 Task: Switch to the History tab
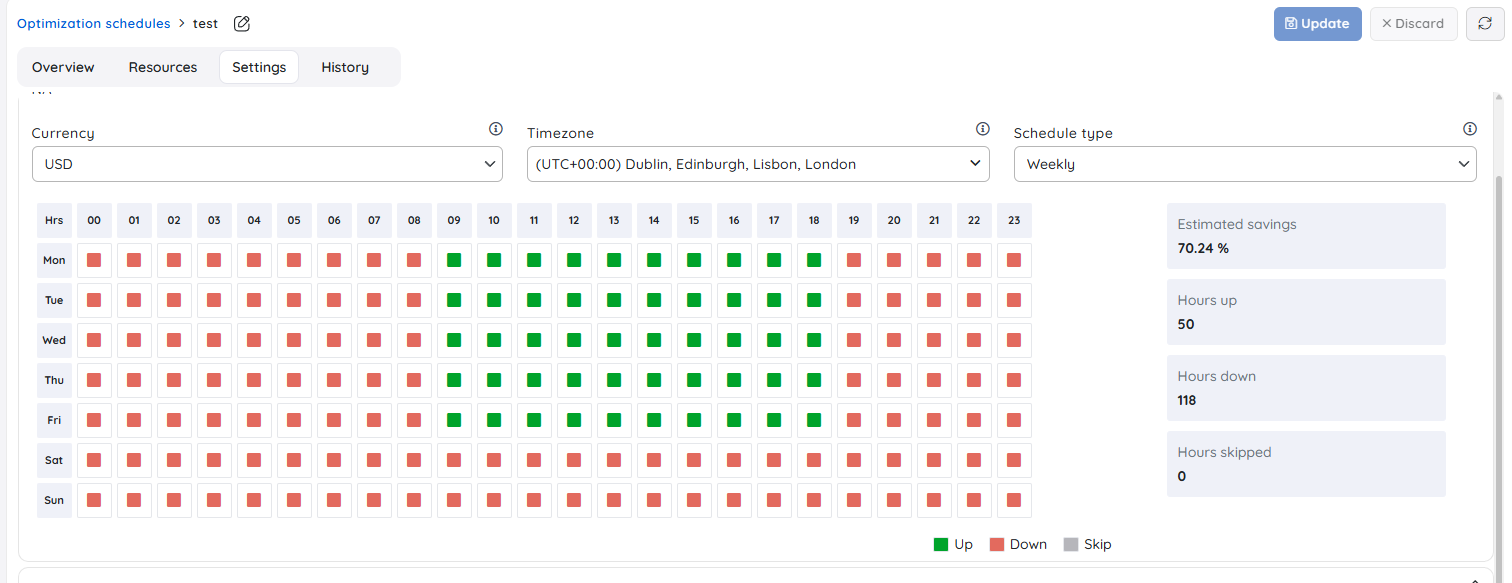pos(345,67)
